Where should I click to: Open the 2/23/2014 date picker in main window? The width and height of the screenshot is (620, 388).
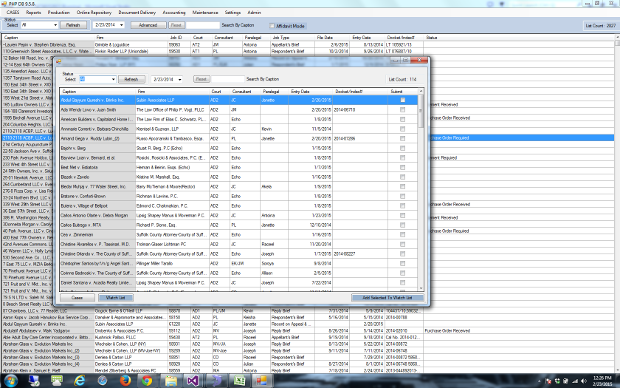point(121,25)
